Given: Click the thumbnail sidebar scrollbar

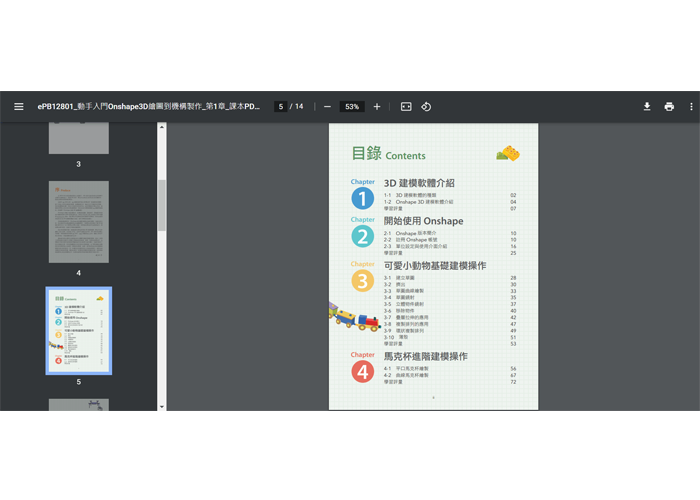Looking at the screenshot, I should point(162,204).
